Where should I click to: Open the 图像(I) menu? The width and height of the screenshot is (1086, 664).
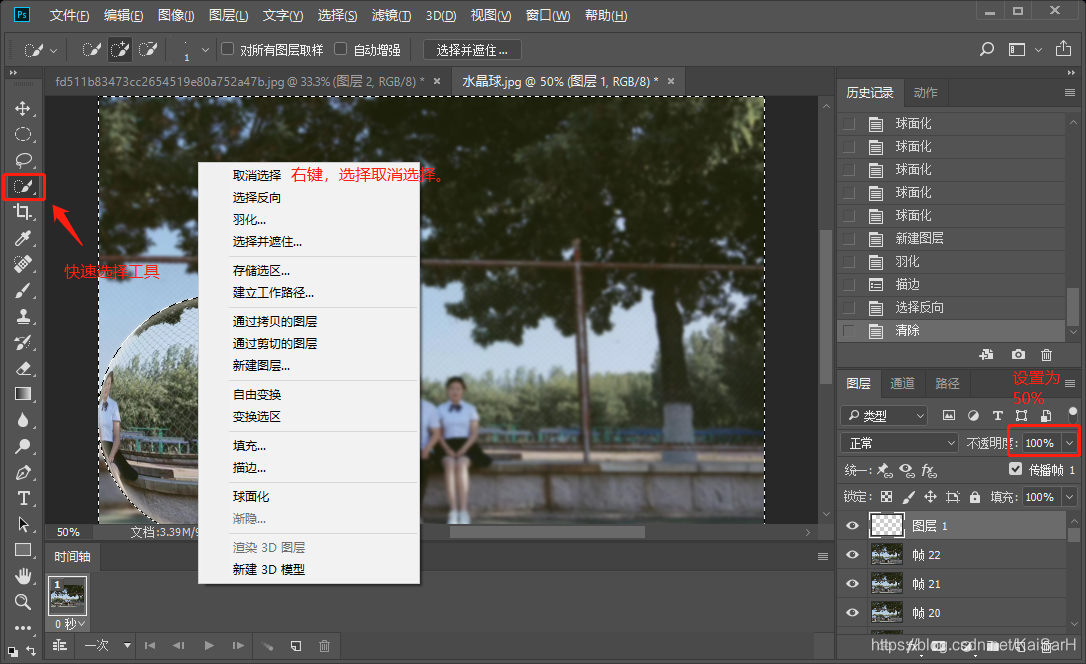click(x=176, y=15)
